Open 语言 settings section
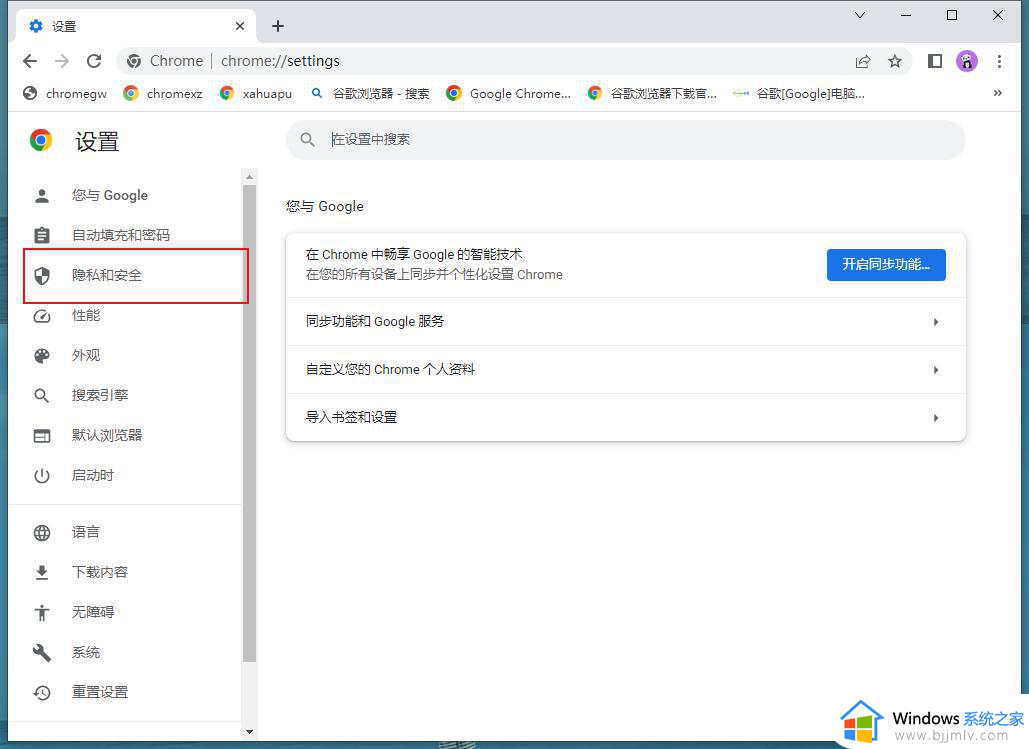This screenshot has height=749, width=1029. (125, 532)
